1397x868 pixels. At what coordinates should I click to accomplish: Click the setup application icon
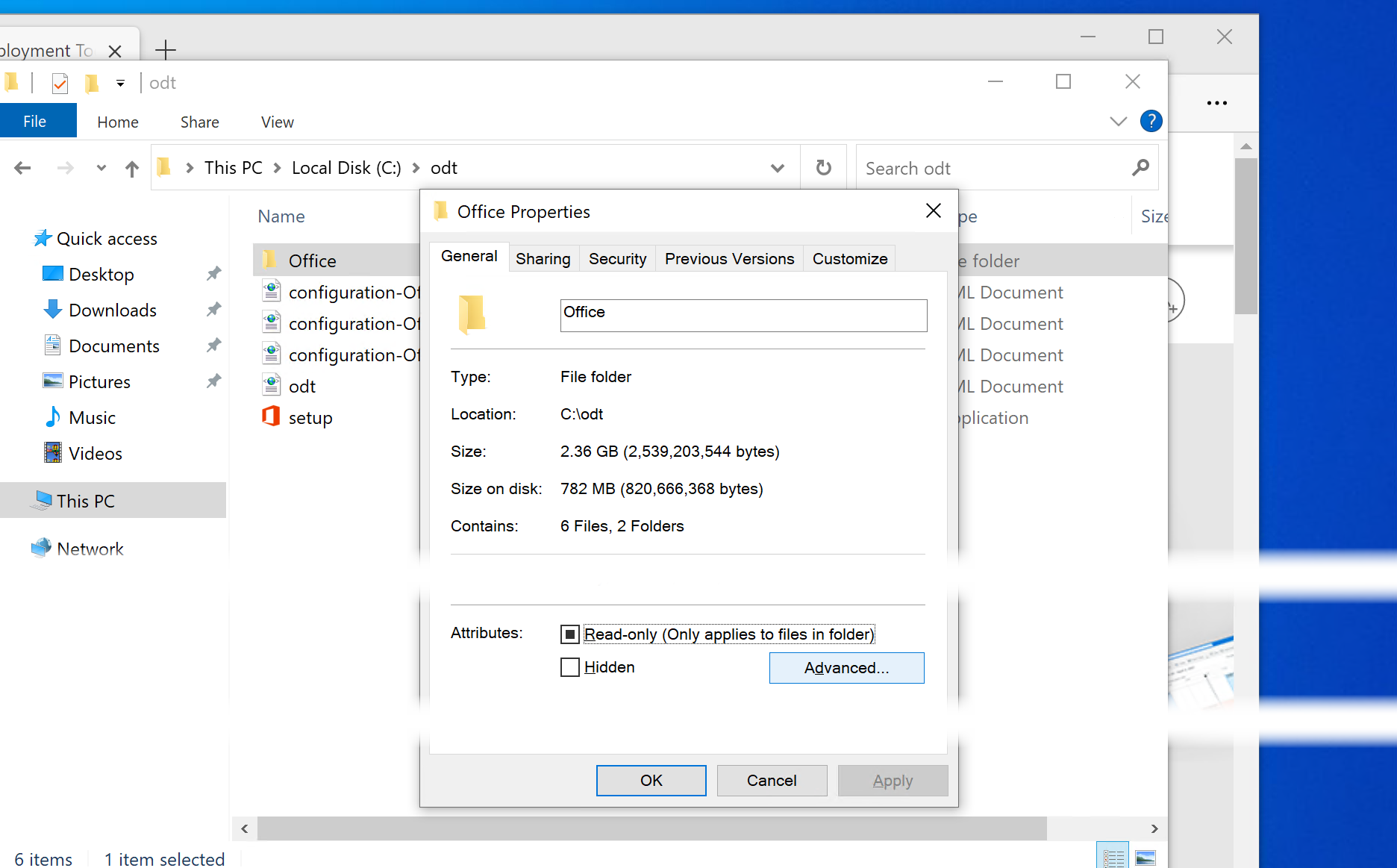click(x=271, y=416)
